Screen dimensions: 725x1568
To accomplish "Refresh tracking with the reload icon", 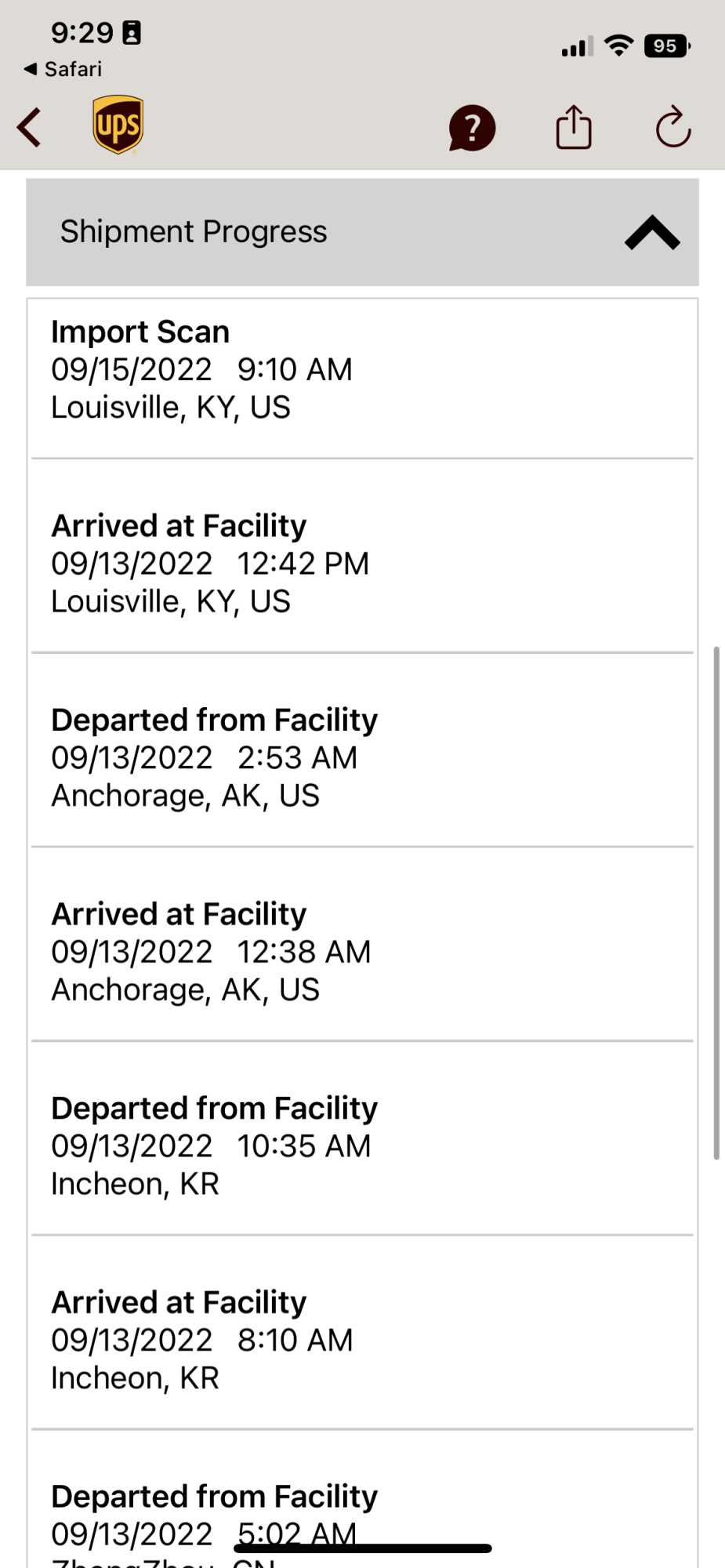I will pyautogui.click(x=673, y=127).
